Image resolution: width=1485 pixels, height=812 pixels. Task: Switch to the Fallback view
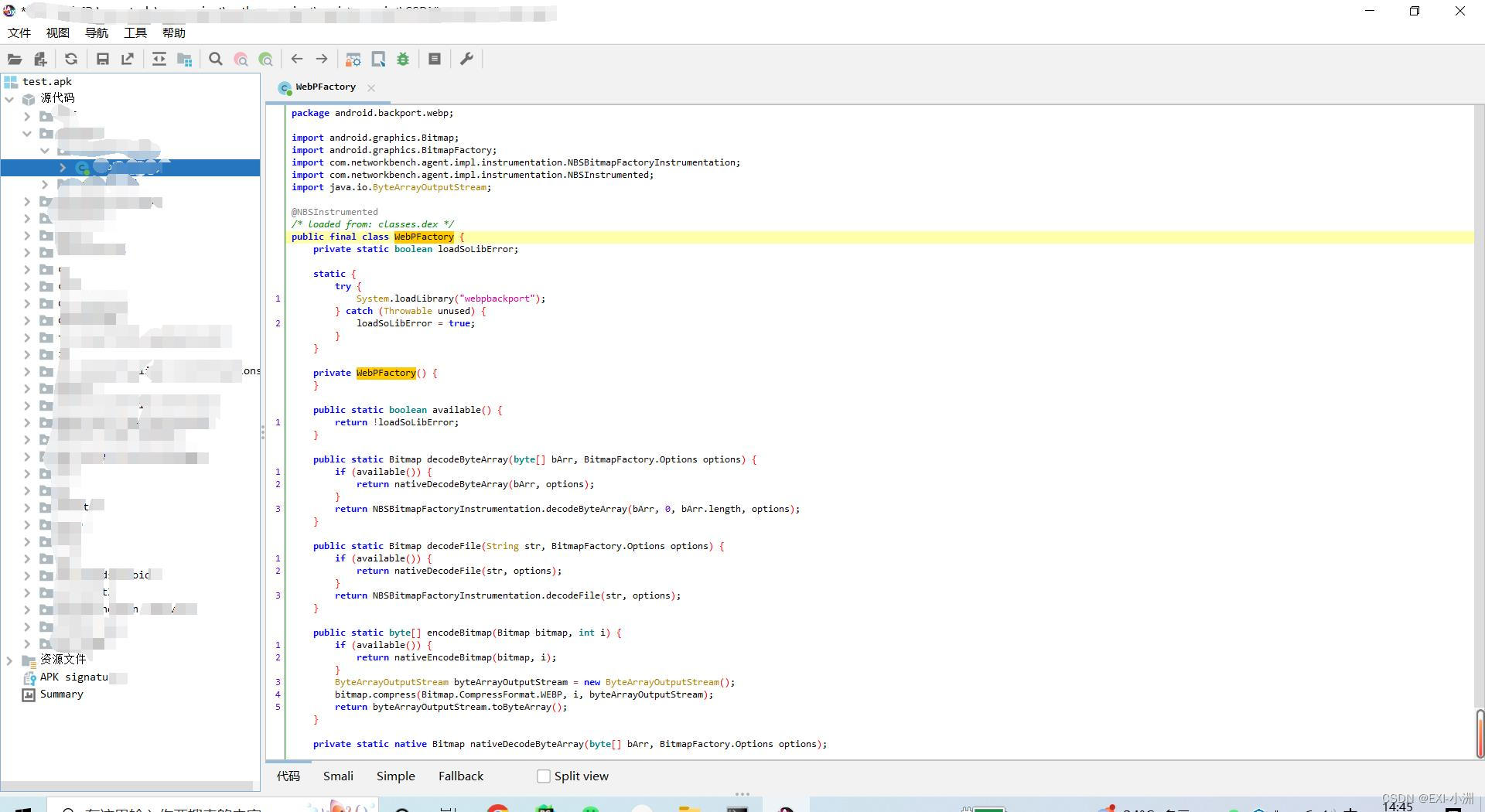460,776
